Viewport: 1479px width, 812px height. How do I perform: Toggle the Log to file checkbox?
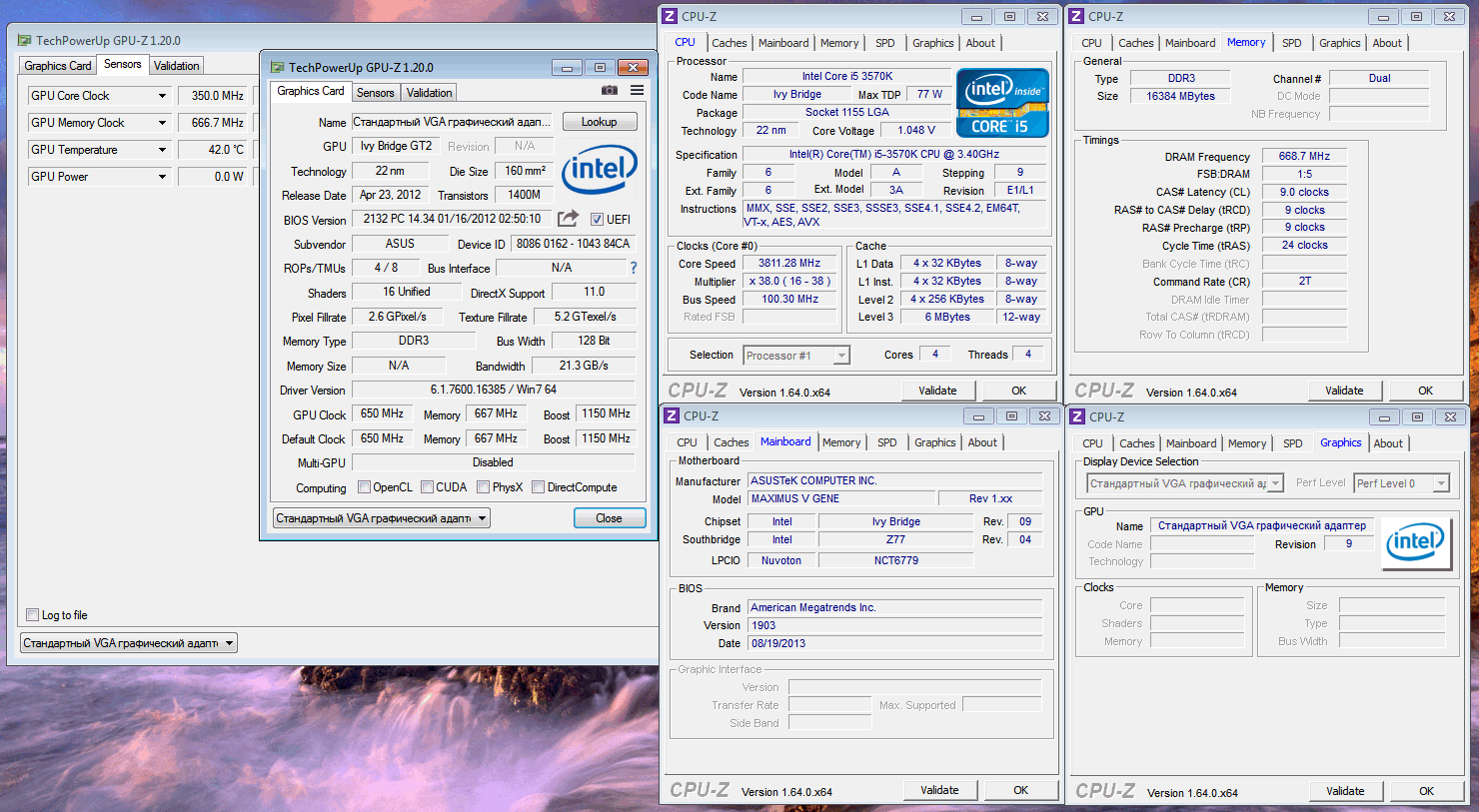click(x=33, y=615)
